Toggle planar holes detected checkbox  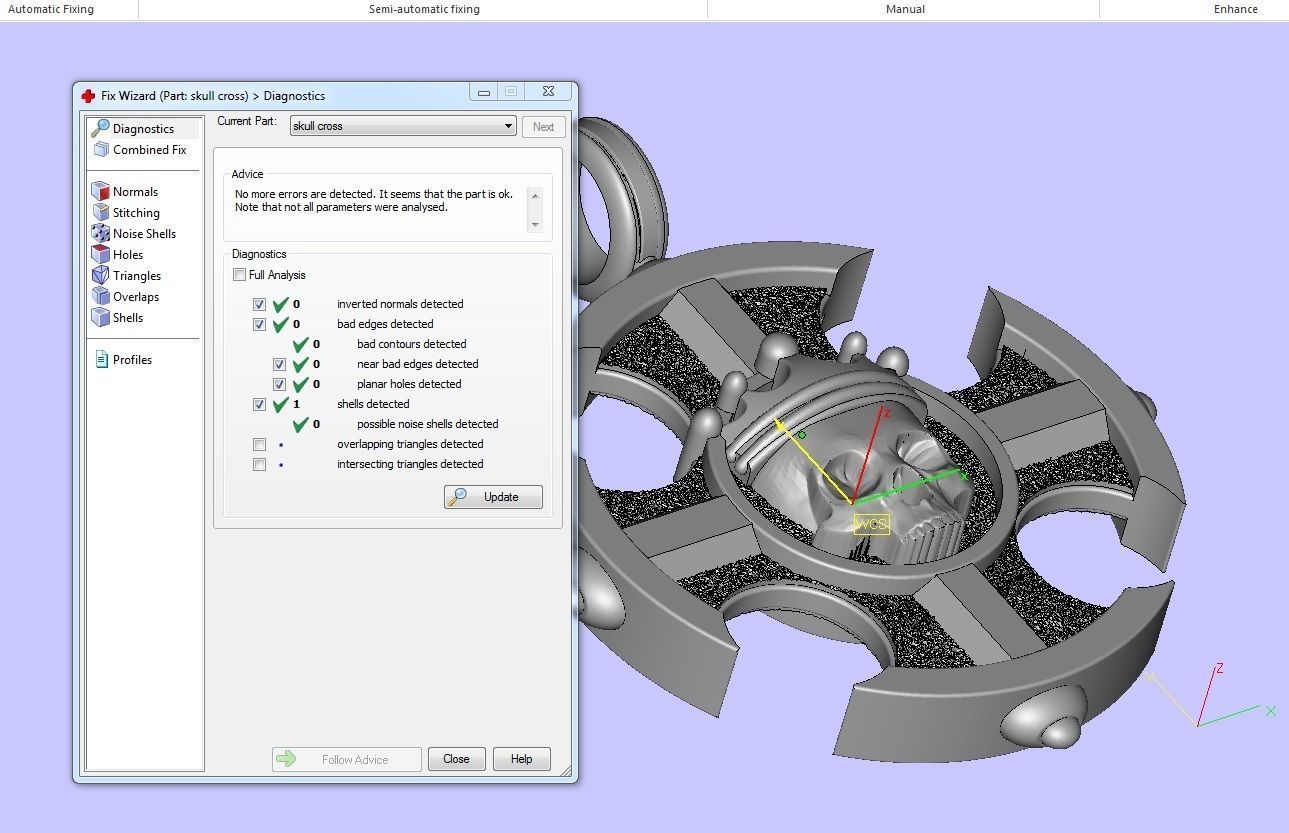(279, 384)
